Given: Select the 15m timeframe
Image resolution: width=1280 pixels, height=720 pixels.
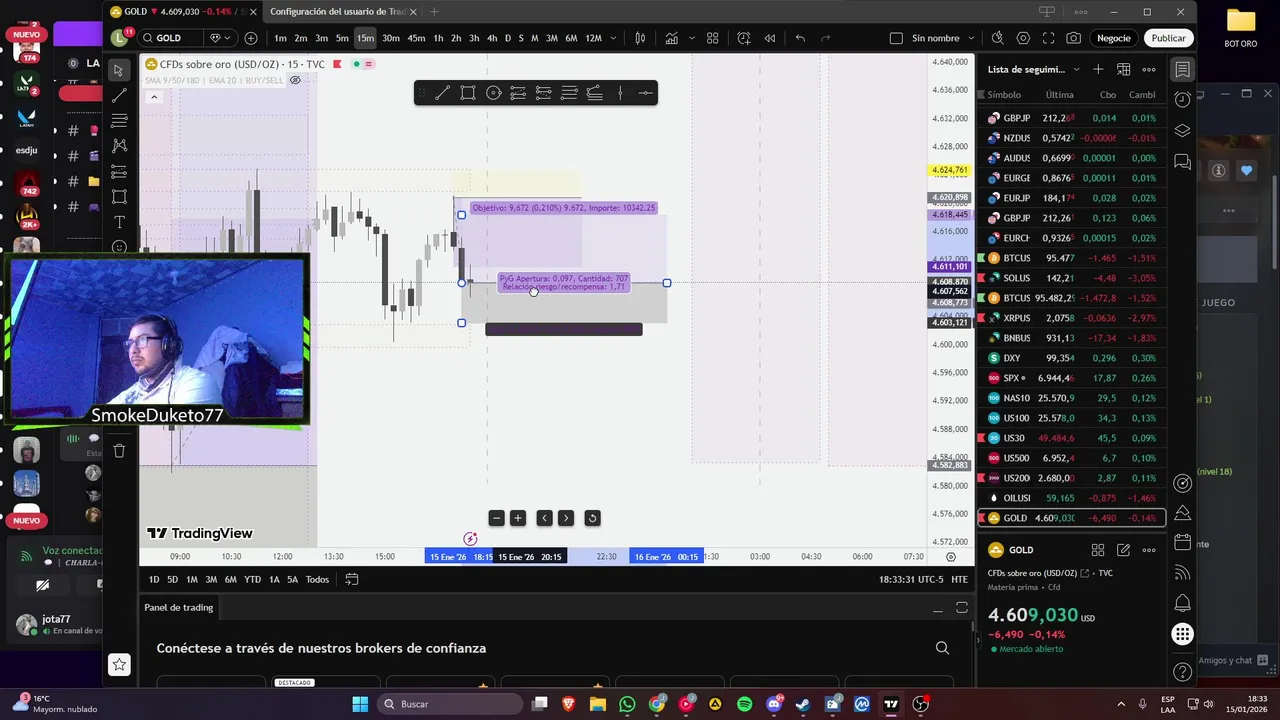Looking at the screenshot, I should click(365, 38).
